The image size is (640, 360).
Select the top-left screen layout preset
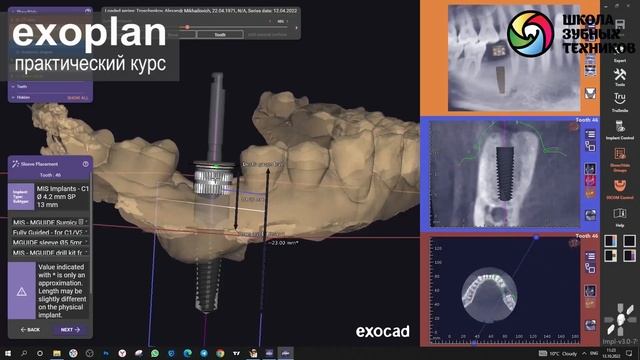click(x=611, y=241)
